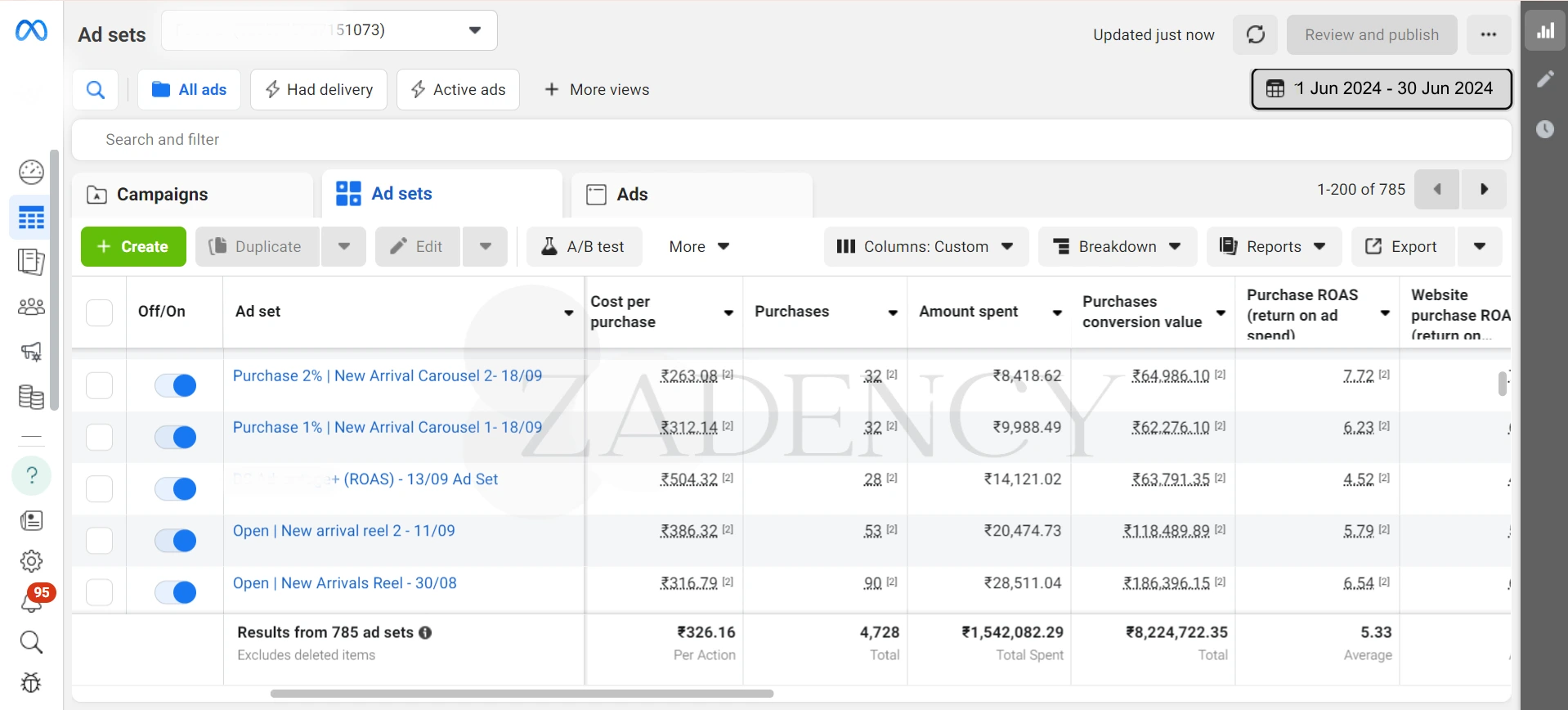The height and width of the screenshot is (710, 1568).
Task: Go to previous page of ad sets
Action: tap(1436, 190)
